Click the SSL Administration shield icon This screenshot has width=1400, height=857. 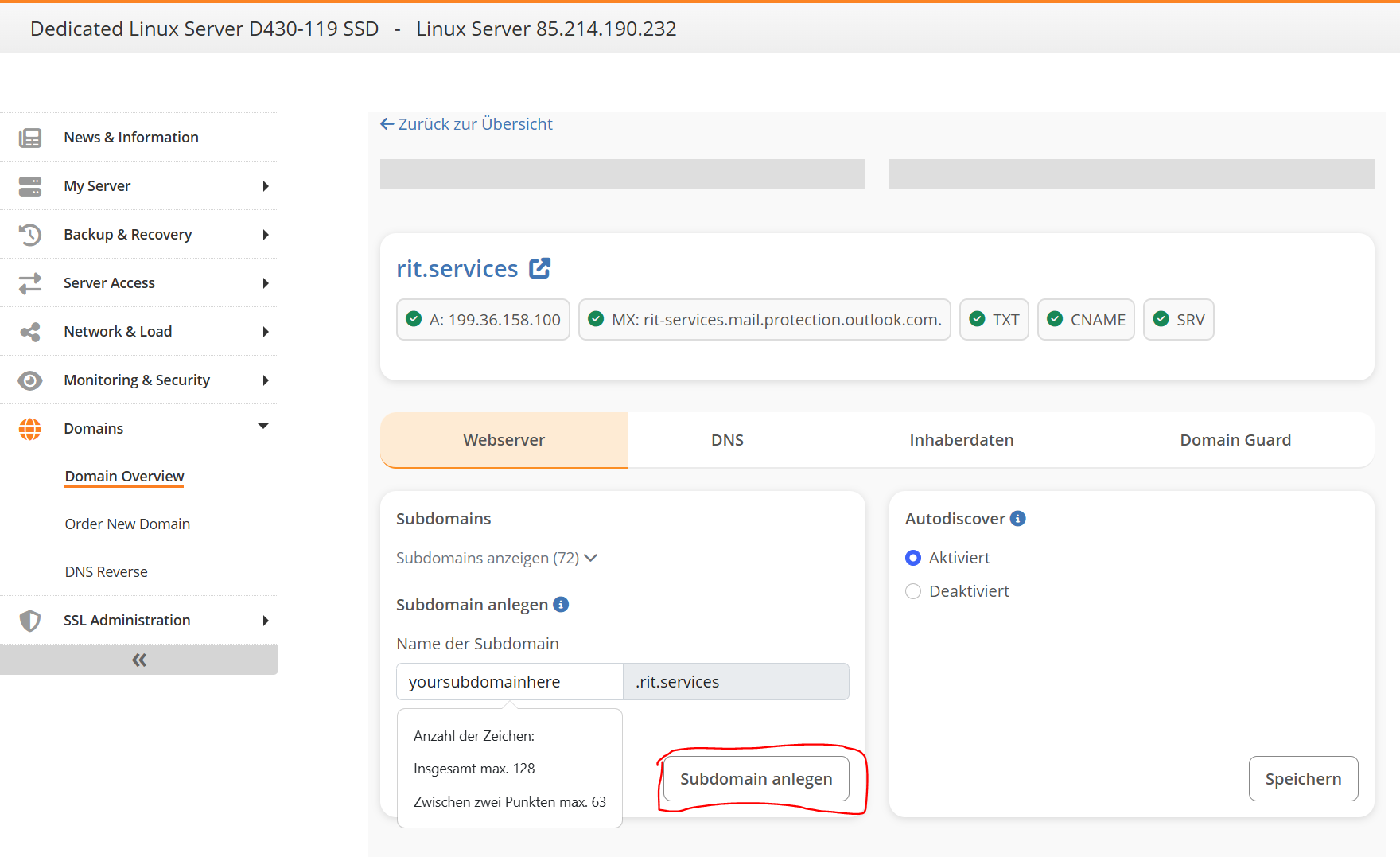30,621
